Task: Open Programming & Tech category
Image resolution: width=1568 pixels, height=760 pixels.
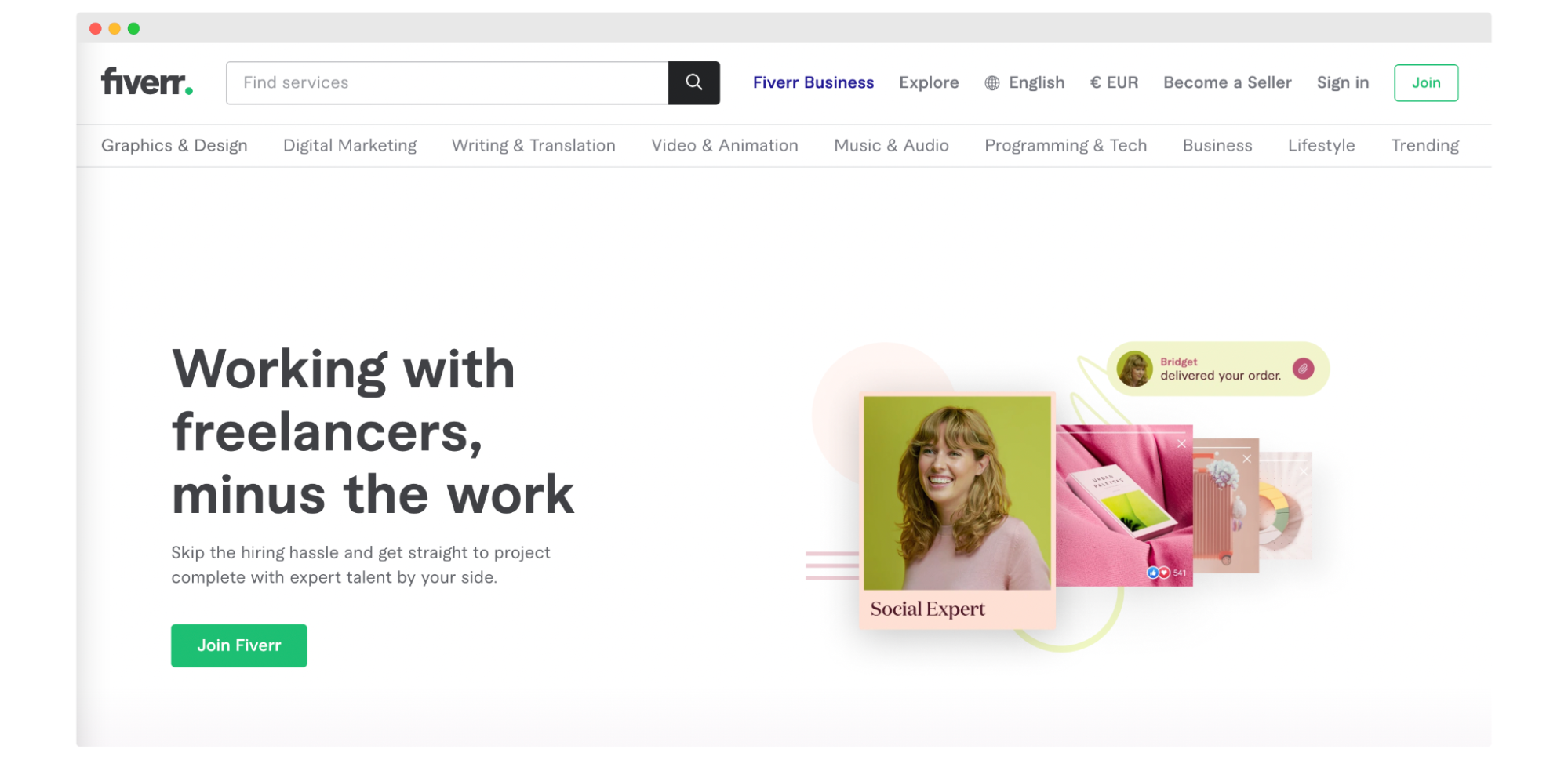Action: (x=1065, y=145)
